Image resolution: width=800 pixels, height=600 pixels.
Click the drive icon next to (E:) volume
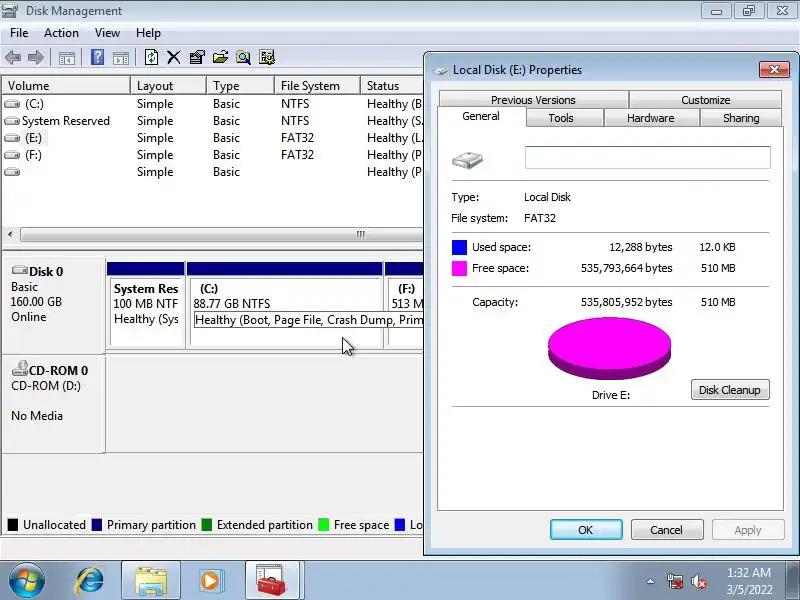pyautogui.click(x=12, y=138)
